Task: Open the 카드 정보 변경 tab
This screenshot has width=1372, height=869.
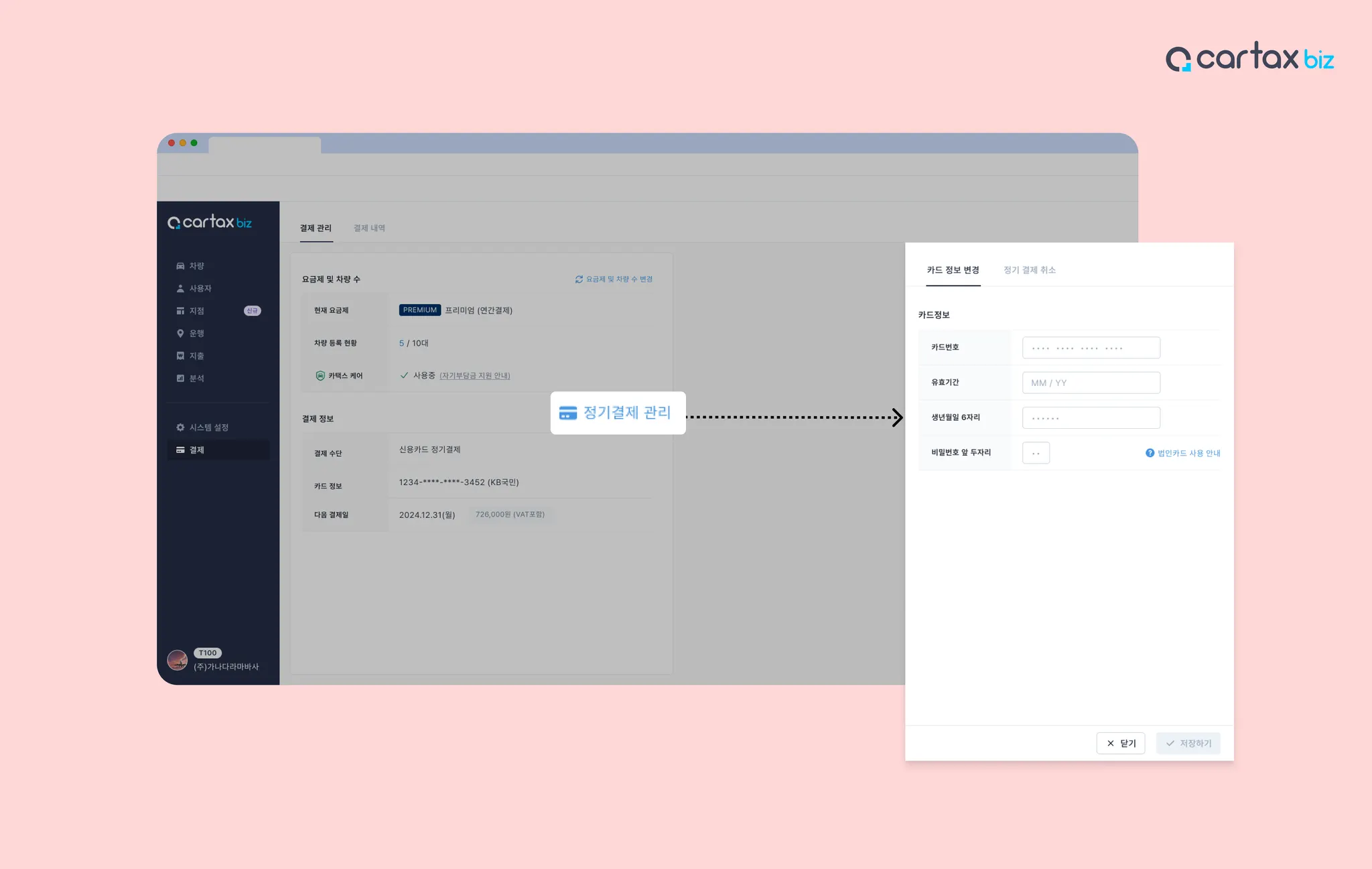Action: 953,270
